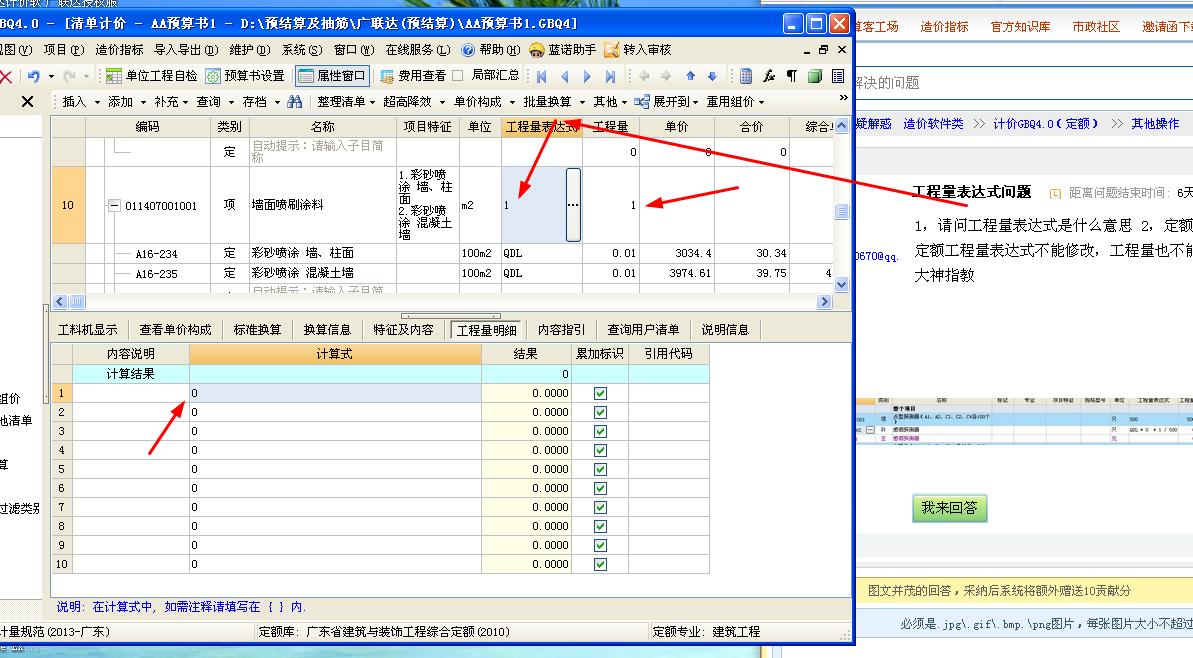The height and width of the screenshot is (658, 1193).
Task: Tick the 局部汇总 checkbox
Action: pyautogui.click(x=457, y=75)
